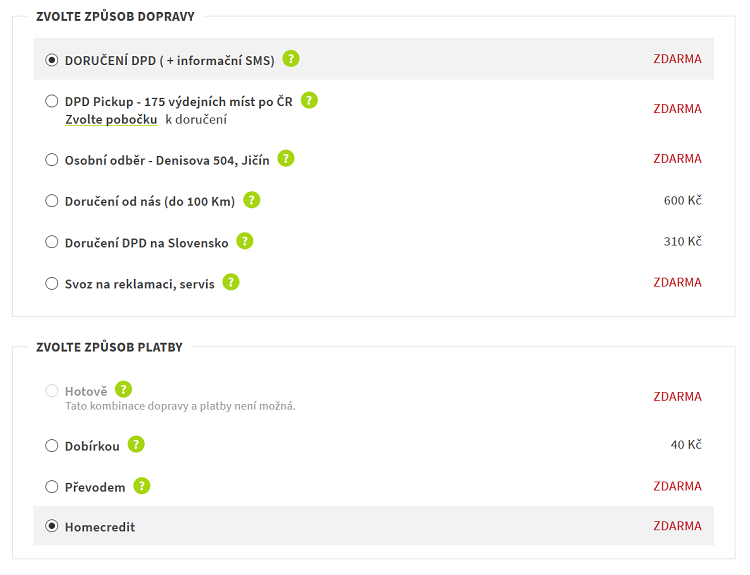Viewport: 750px width, 575px height.
Task: Click the Homecredit payment label
Action: [x=100, y=527]
